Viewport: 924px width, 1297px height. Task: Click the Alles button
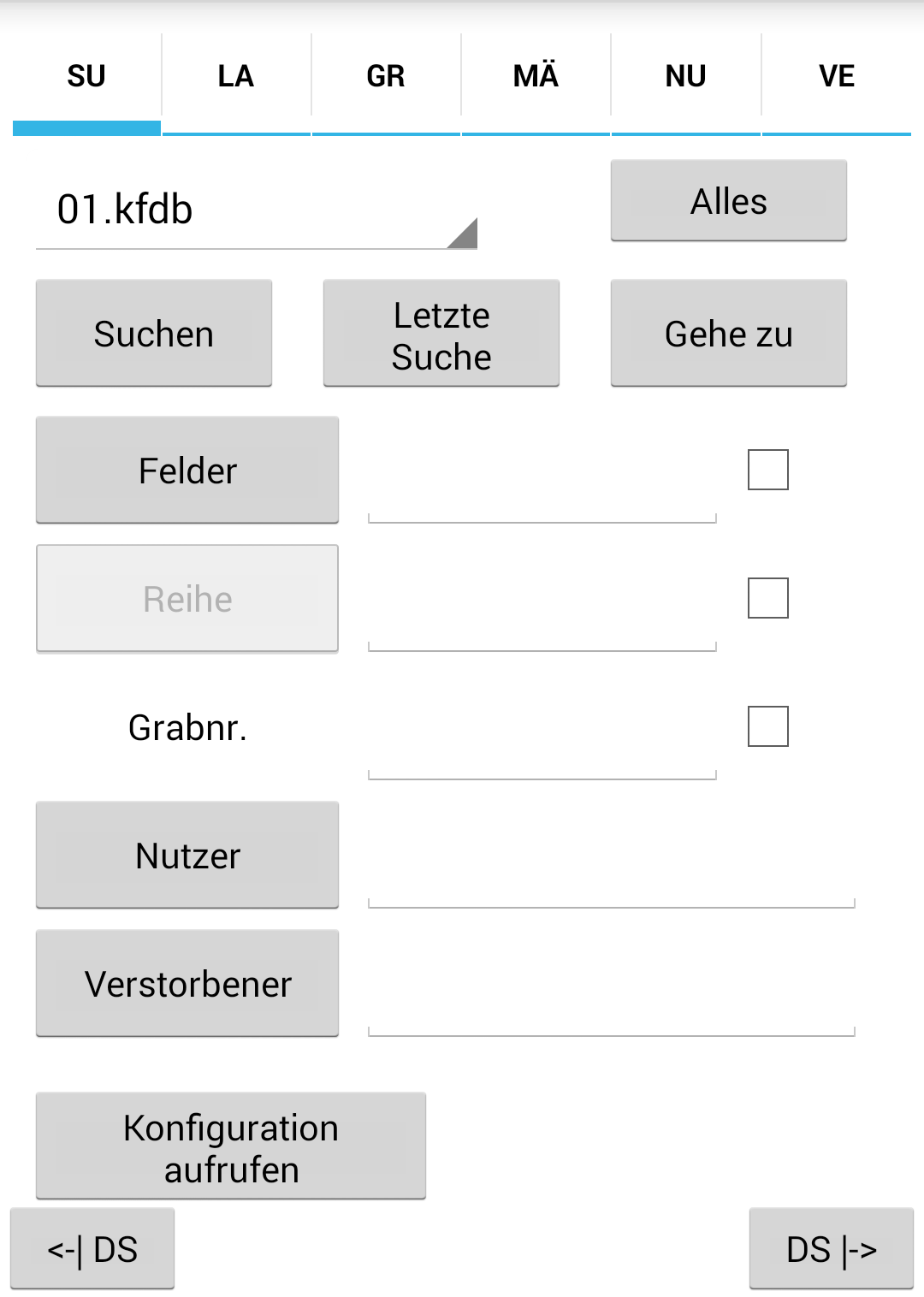tap(729, 201)
